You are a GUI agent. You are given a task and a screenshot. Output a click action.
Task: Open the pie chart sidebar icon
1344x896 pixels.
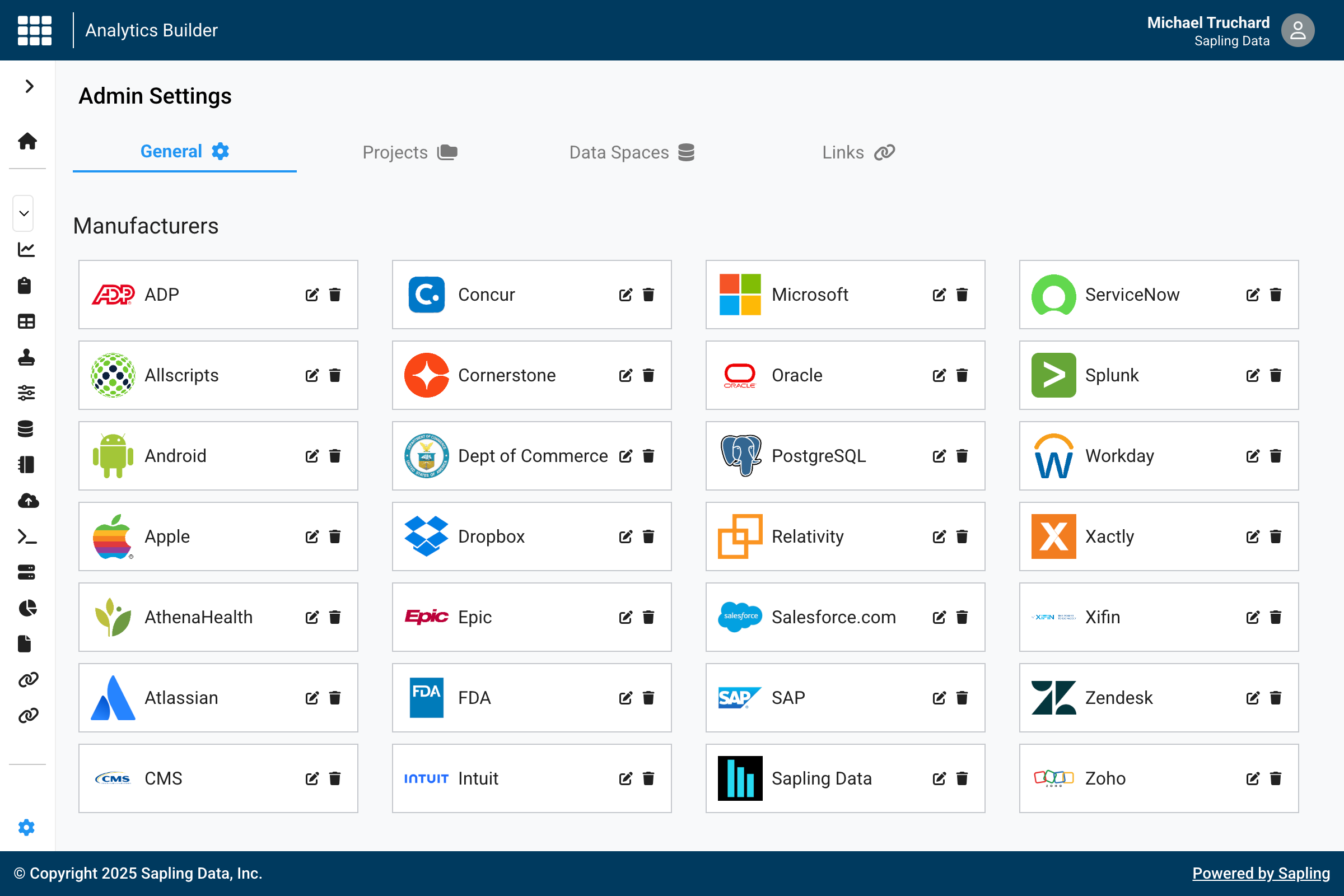pyautogui.click(x=27, y=608)
